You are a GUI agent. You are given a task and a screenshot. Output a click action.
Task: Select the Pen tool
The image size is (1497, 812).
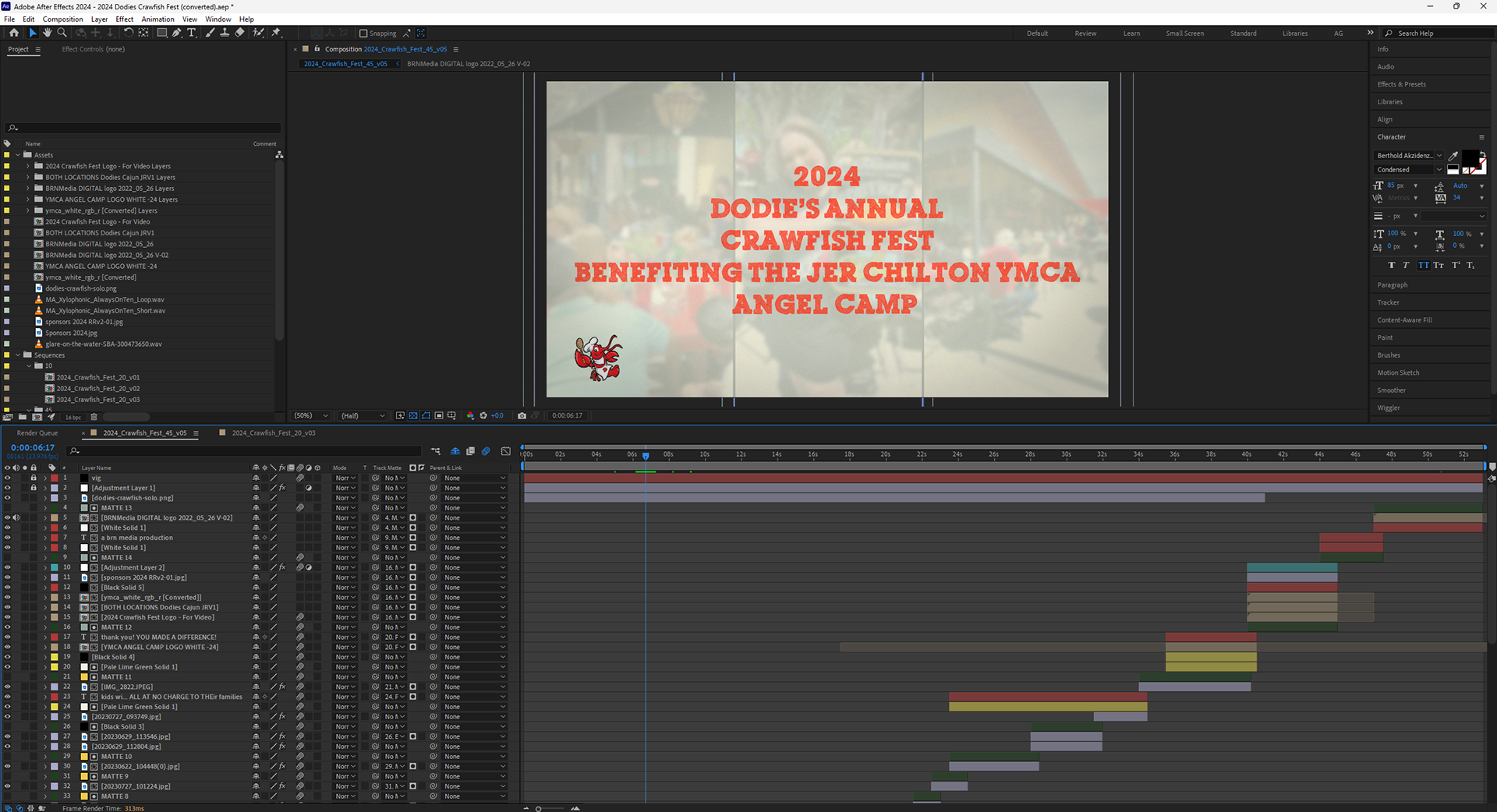[x=176, y=33]
